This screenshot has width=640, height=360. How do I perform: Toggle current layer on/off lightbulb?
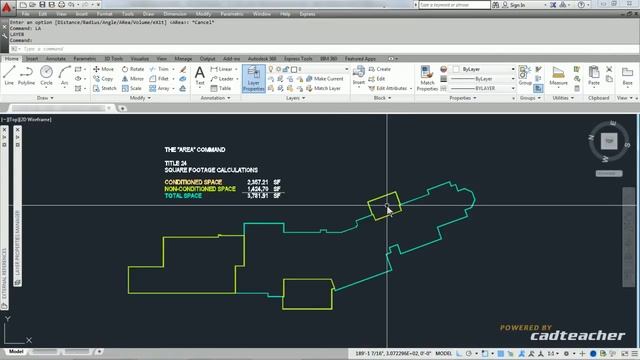[x=271, y=69]
